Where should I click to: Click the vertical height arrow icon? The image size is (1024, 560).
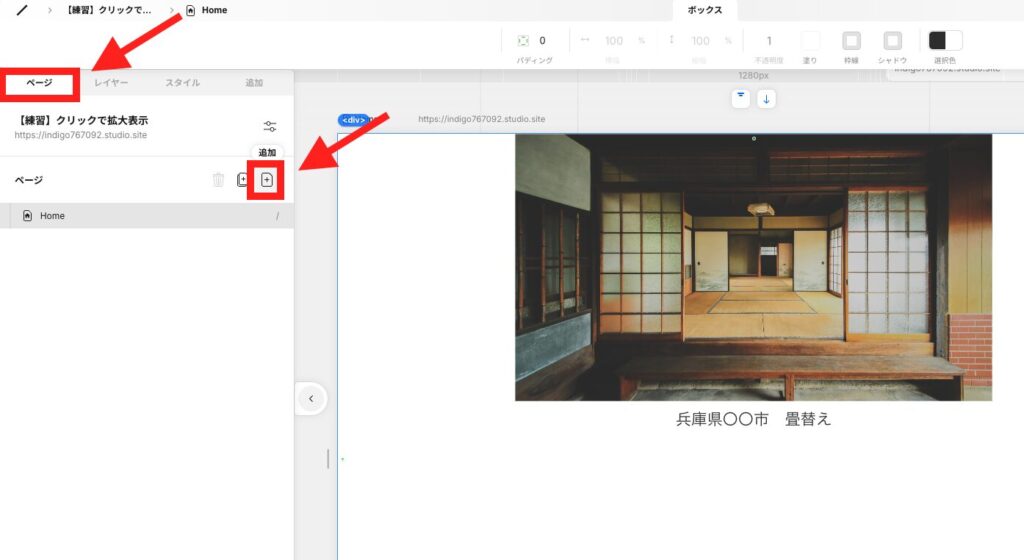(x=671, y=40)
